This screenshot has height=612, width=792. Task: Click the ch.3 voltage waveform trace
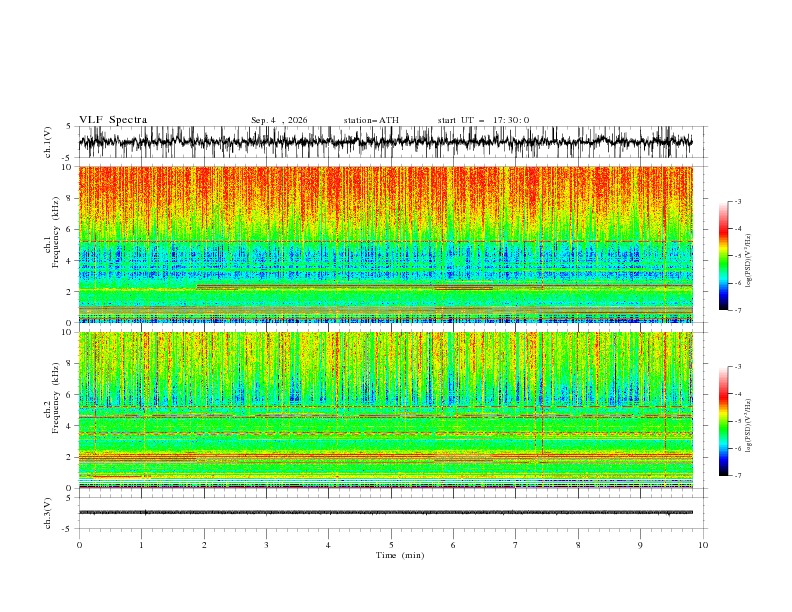[385, 513]
